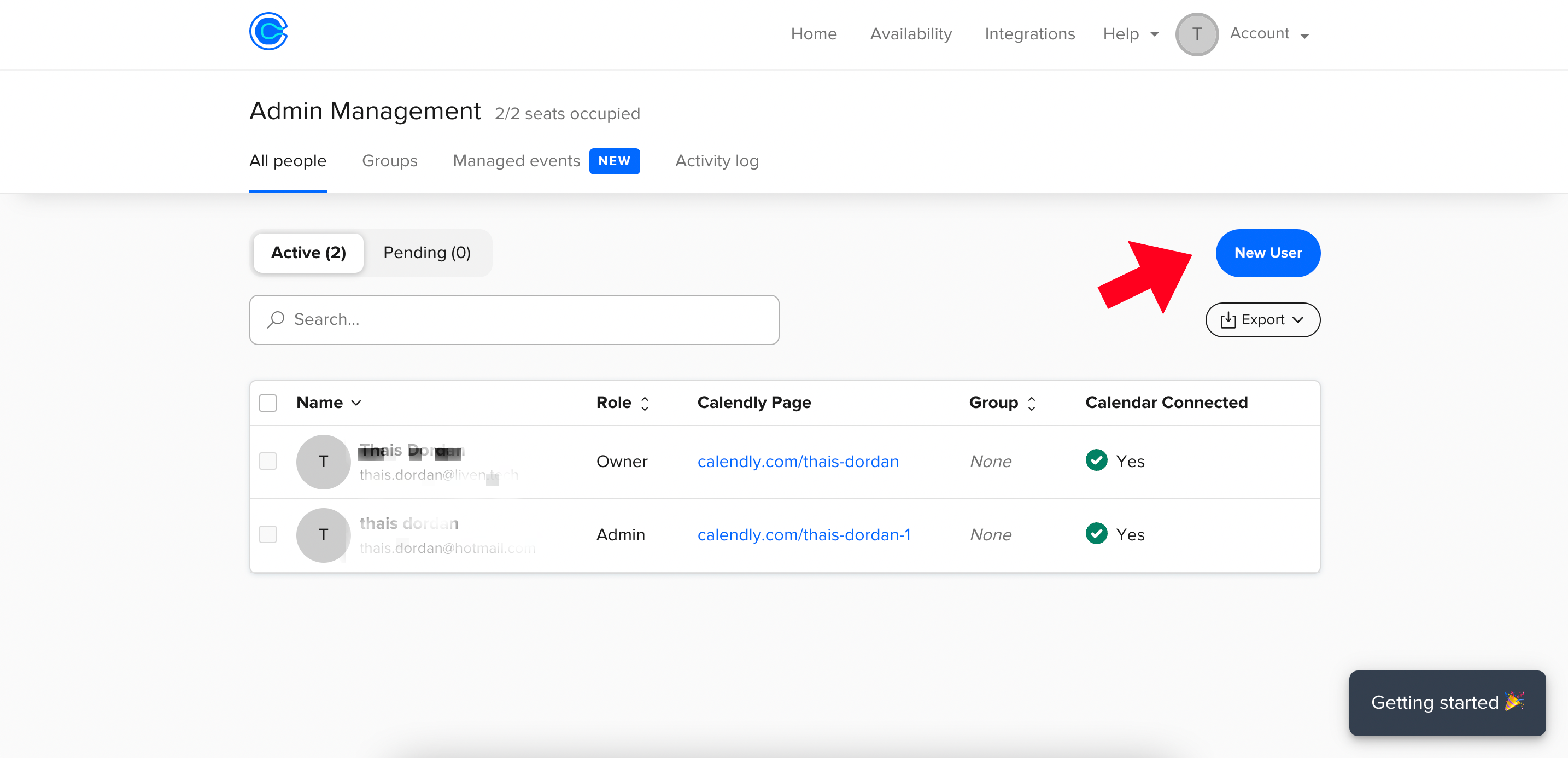Toggle the select-all checkbox in table header
This screenshot has height=758, width=1568.
268,403
